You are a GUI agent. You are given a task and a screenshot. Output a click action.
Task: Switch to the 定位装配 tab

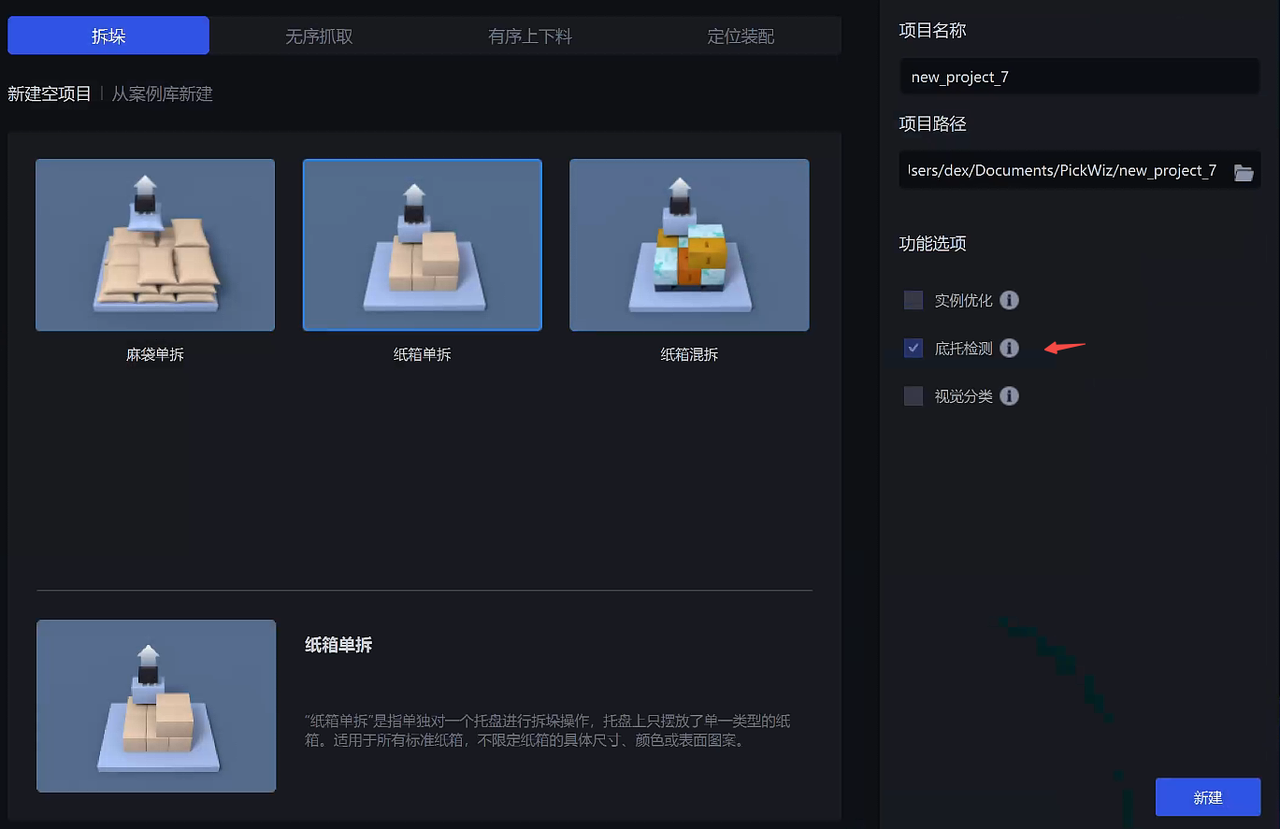[740, 36]
